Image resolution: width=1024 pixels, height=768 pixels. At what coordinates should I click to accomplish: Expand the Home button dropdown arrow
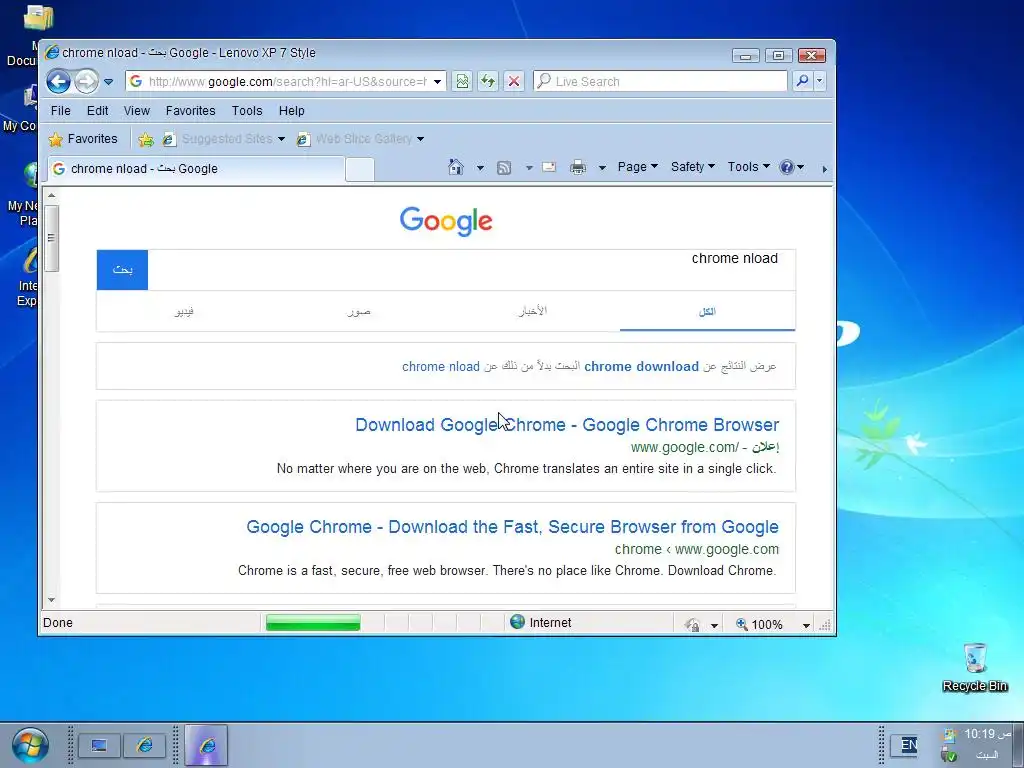pyautogui.click(x=480, y=168)
